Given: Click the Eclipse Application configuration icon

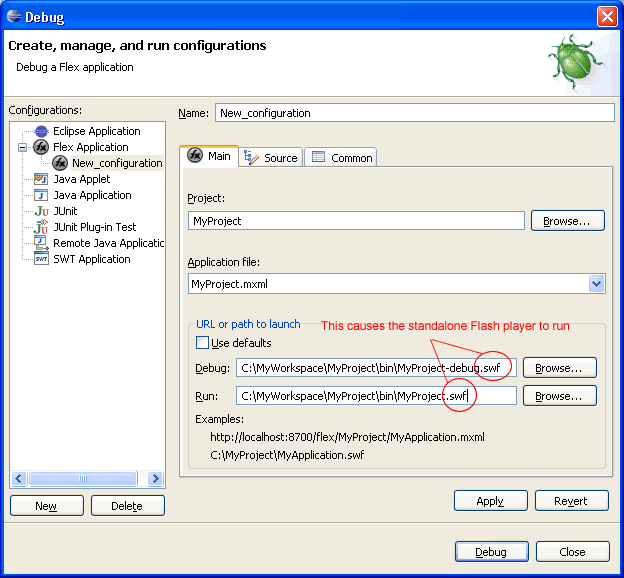Looking at the screenshot, I should click(41, 131).
